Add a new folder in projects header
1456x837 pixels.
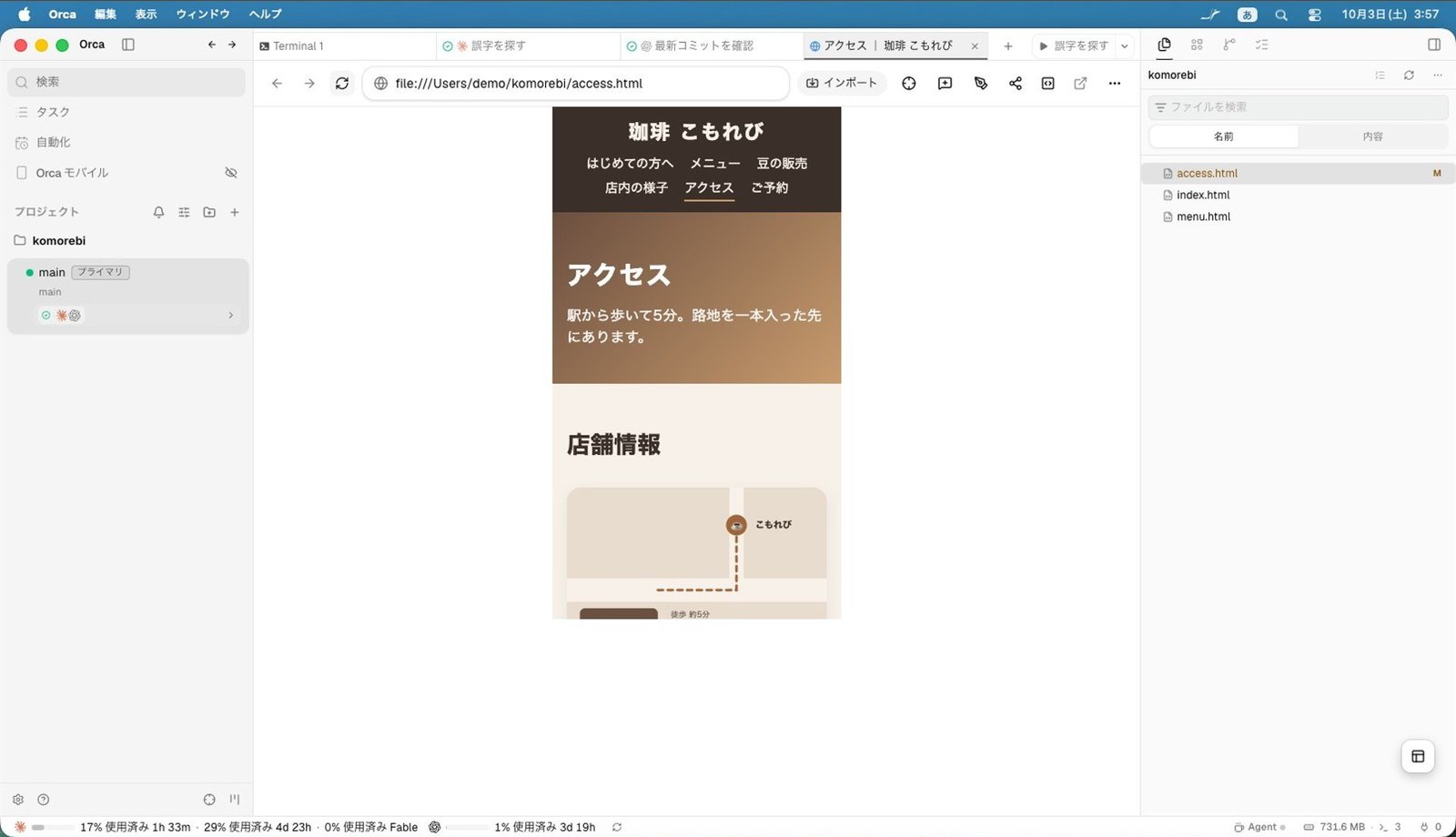point(209,212)
